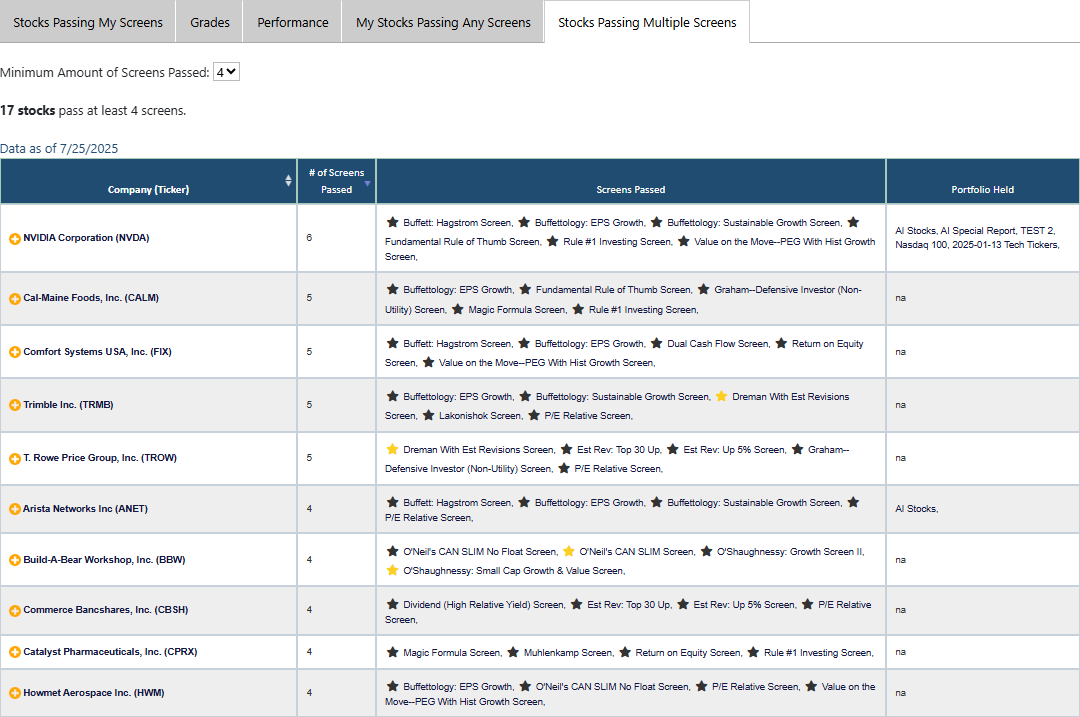Open the Catalyst Pharmaceuticals, Inc. (CPRX) link
This screenshot has width=1080, height=717.
click(x=110, y=652)
